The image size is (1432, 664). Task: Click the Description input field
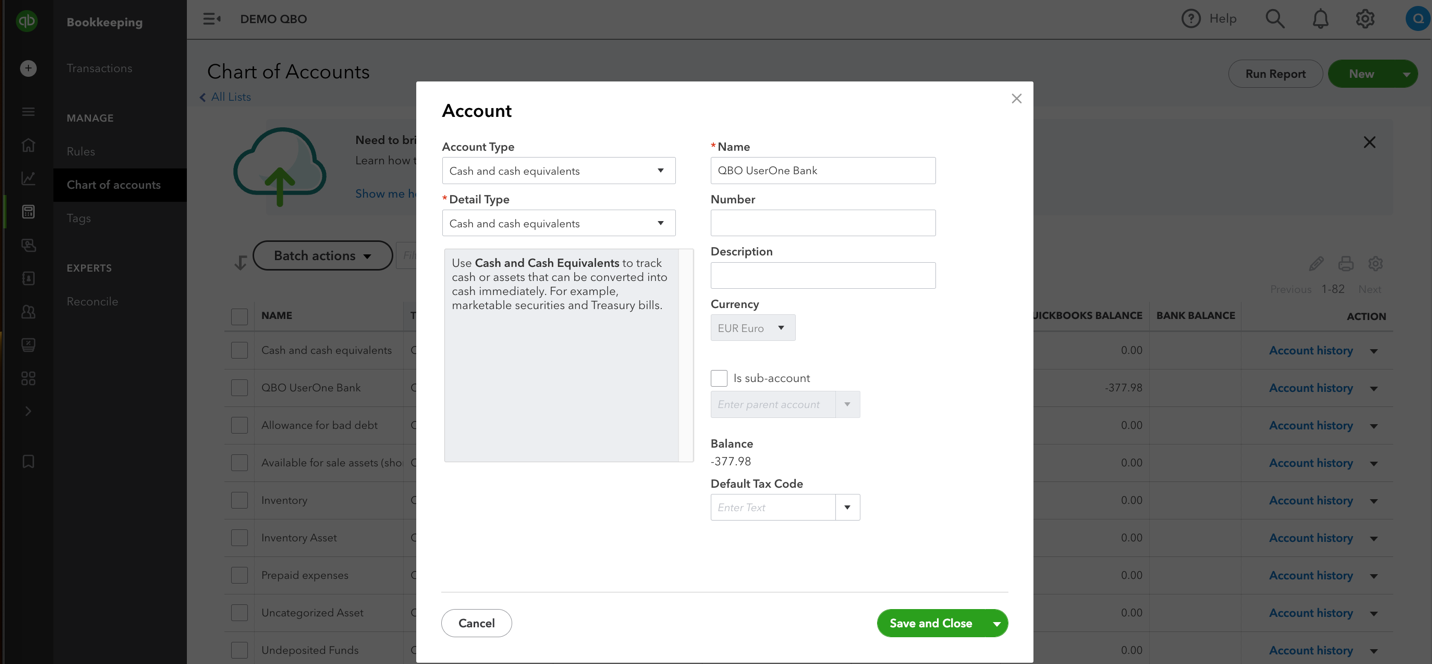(x=823, y=275)
